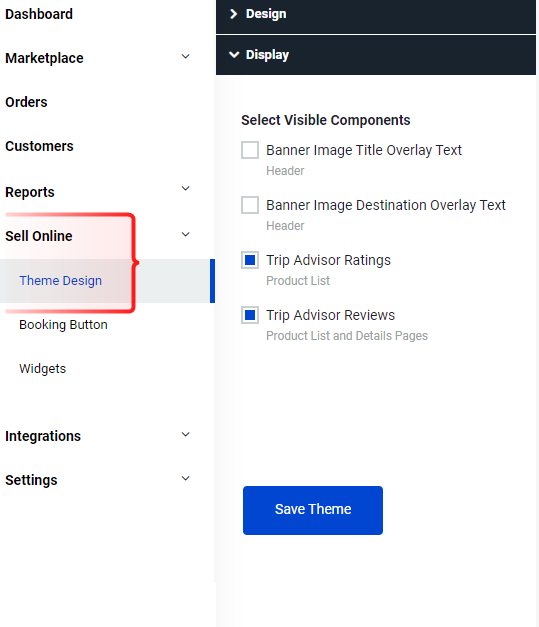Open the Reports menu
The width and height of the screenshot is (539, 627).
[x=30, y=192]
